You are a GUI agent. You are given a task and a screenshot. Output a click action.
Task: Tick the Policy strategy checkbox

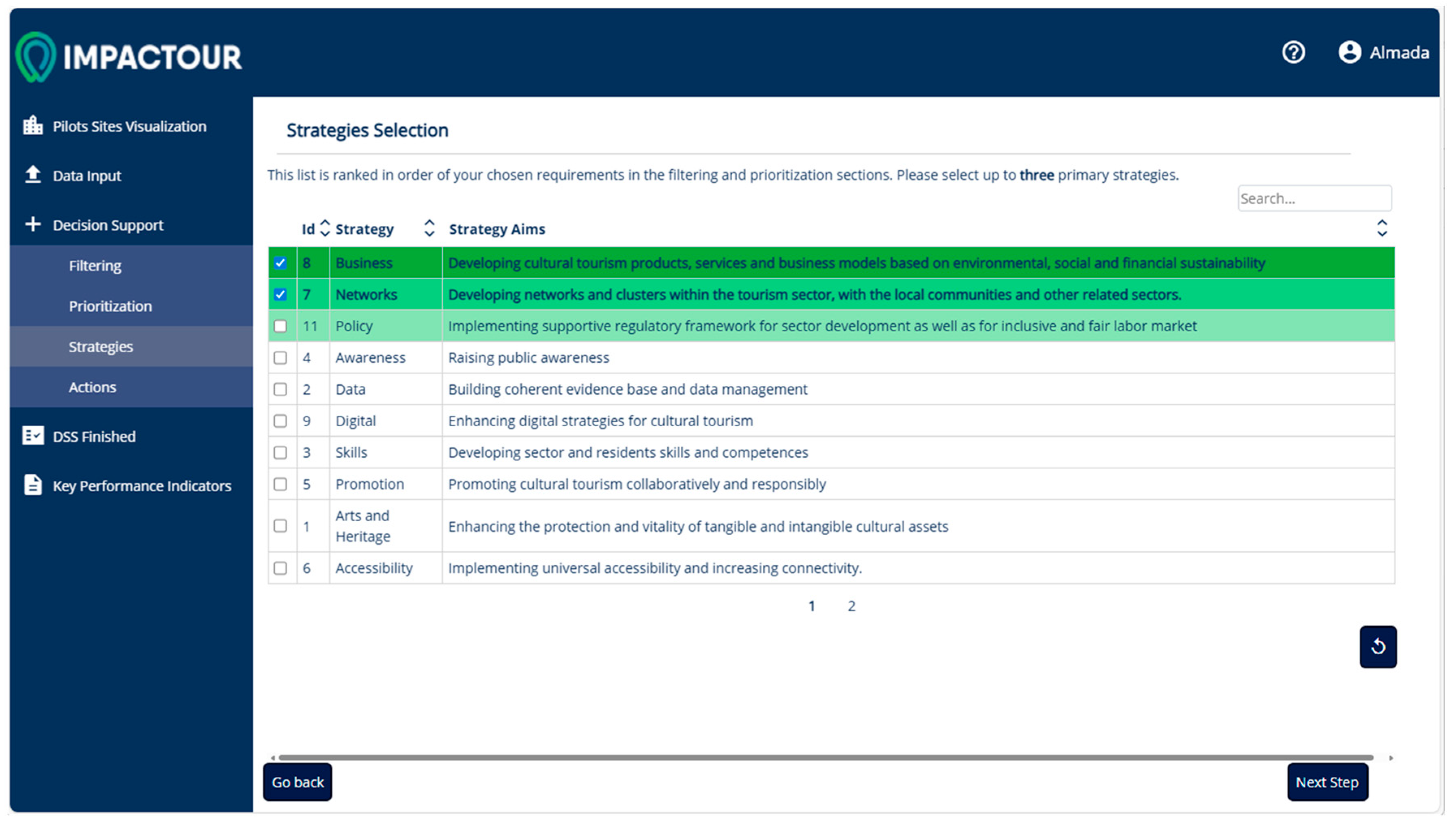point(280,326)
